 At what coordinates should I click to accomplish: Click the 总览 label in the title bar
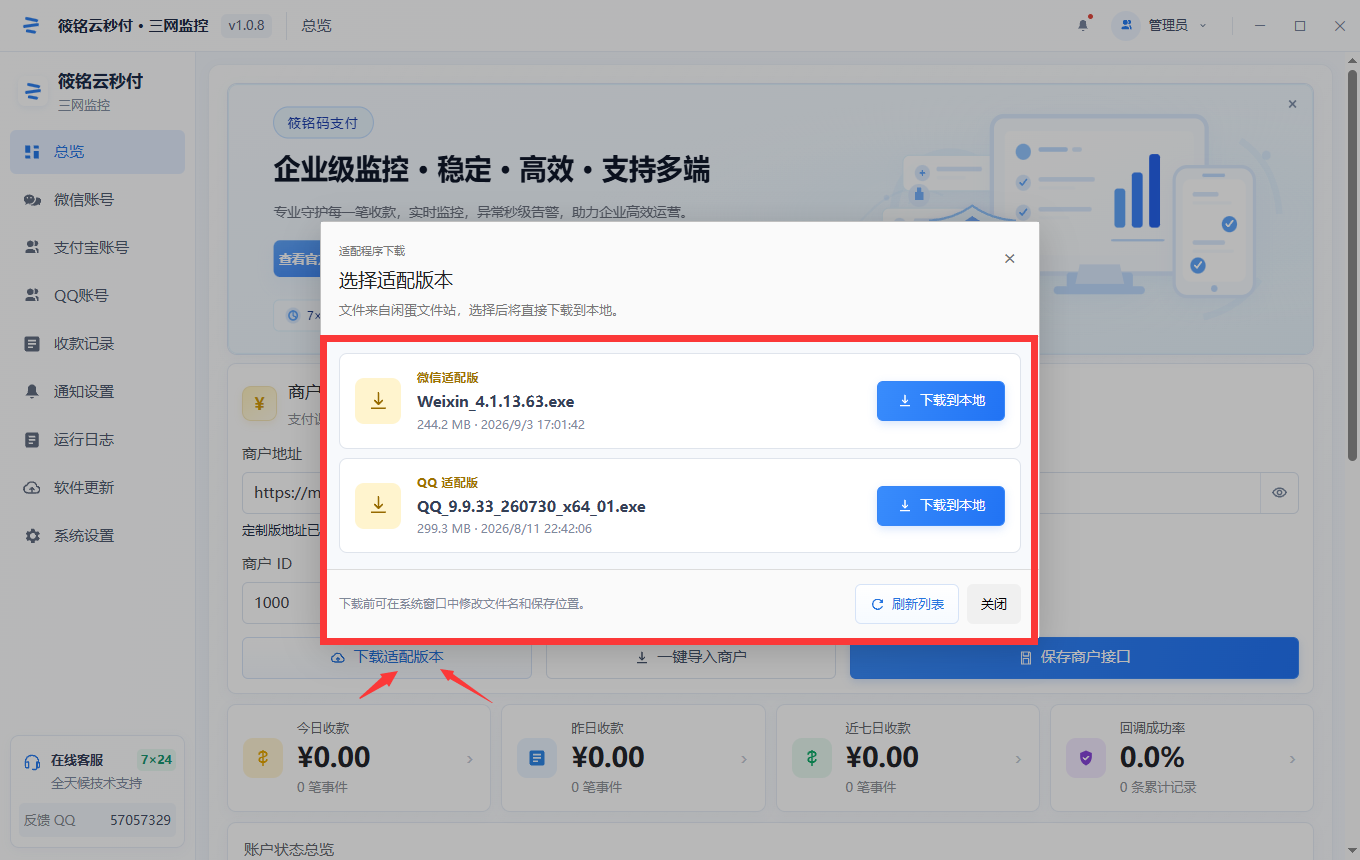(316, 25)
